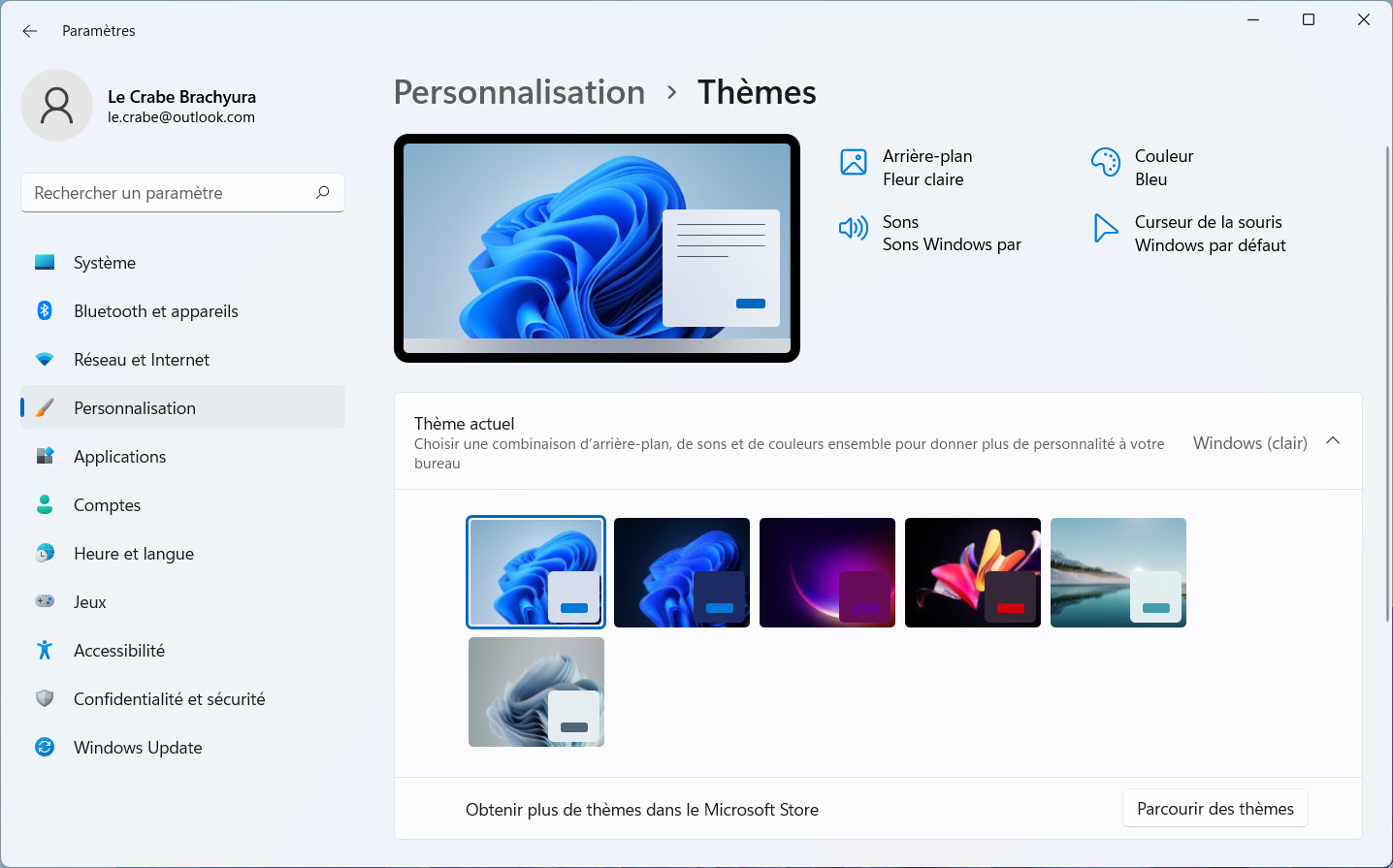Click the Comptes person icon

coord(45,504)
